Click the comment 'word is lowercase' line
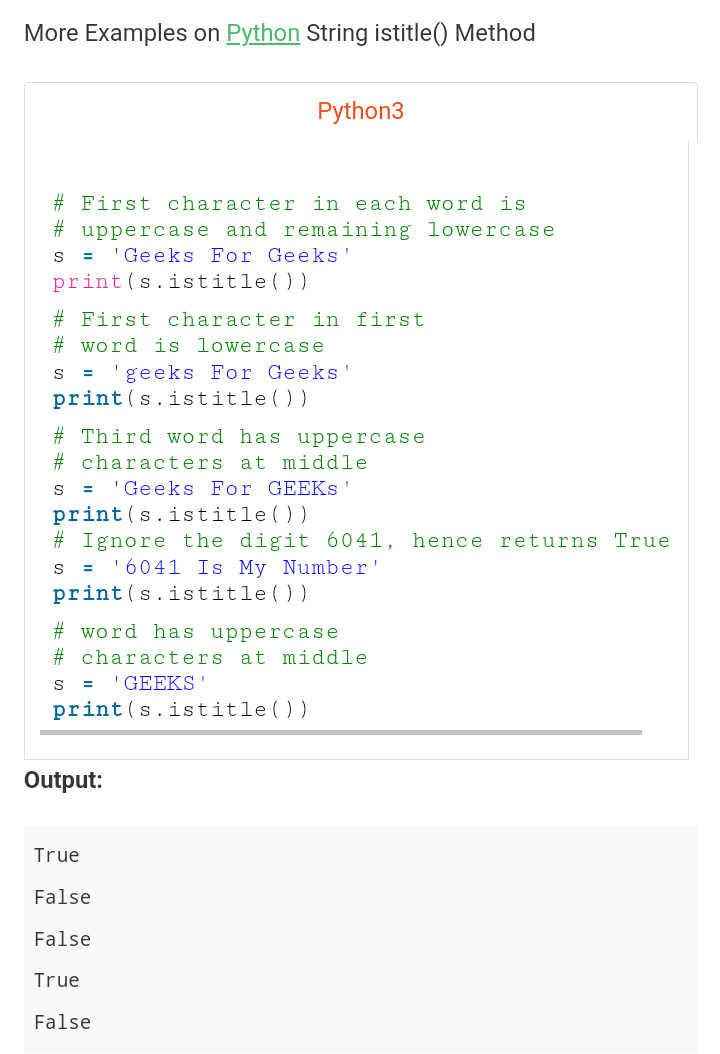Viewport: 720px width, 1054px height. click(189, 346)
